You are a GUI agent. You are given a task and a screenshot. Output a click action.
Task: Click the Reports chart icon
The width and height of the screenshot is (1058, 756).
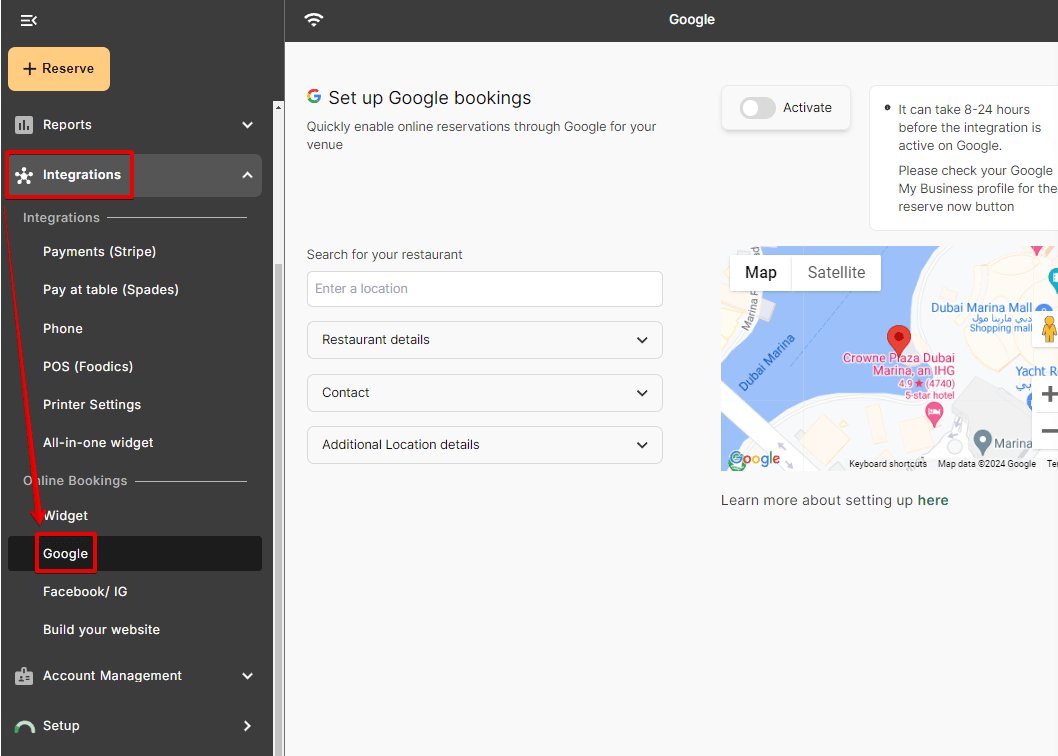[24, 124]
